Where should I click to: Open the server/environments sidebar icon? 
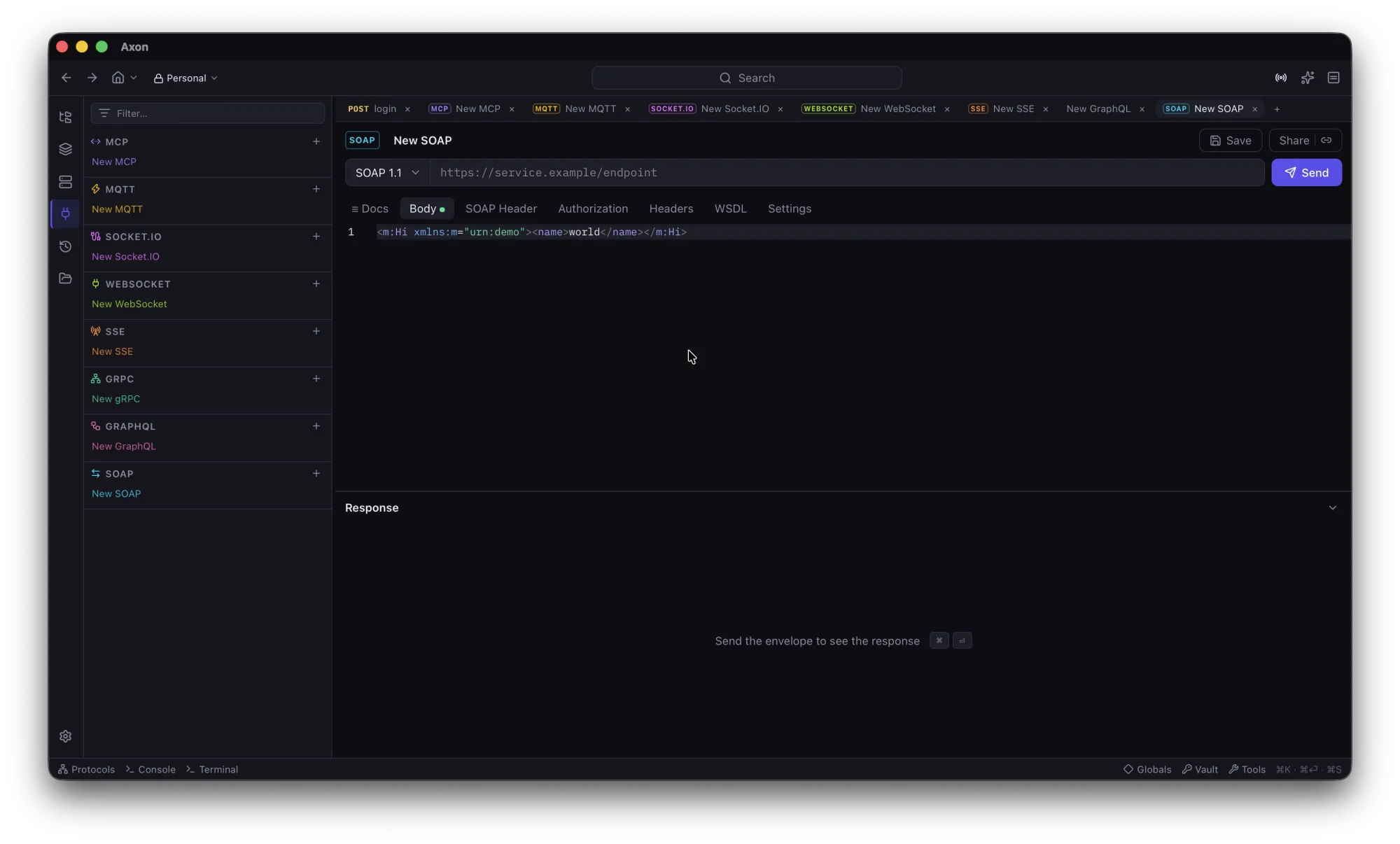(x=65, y=182)
